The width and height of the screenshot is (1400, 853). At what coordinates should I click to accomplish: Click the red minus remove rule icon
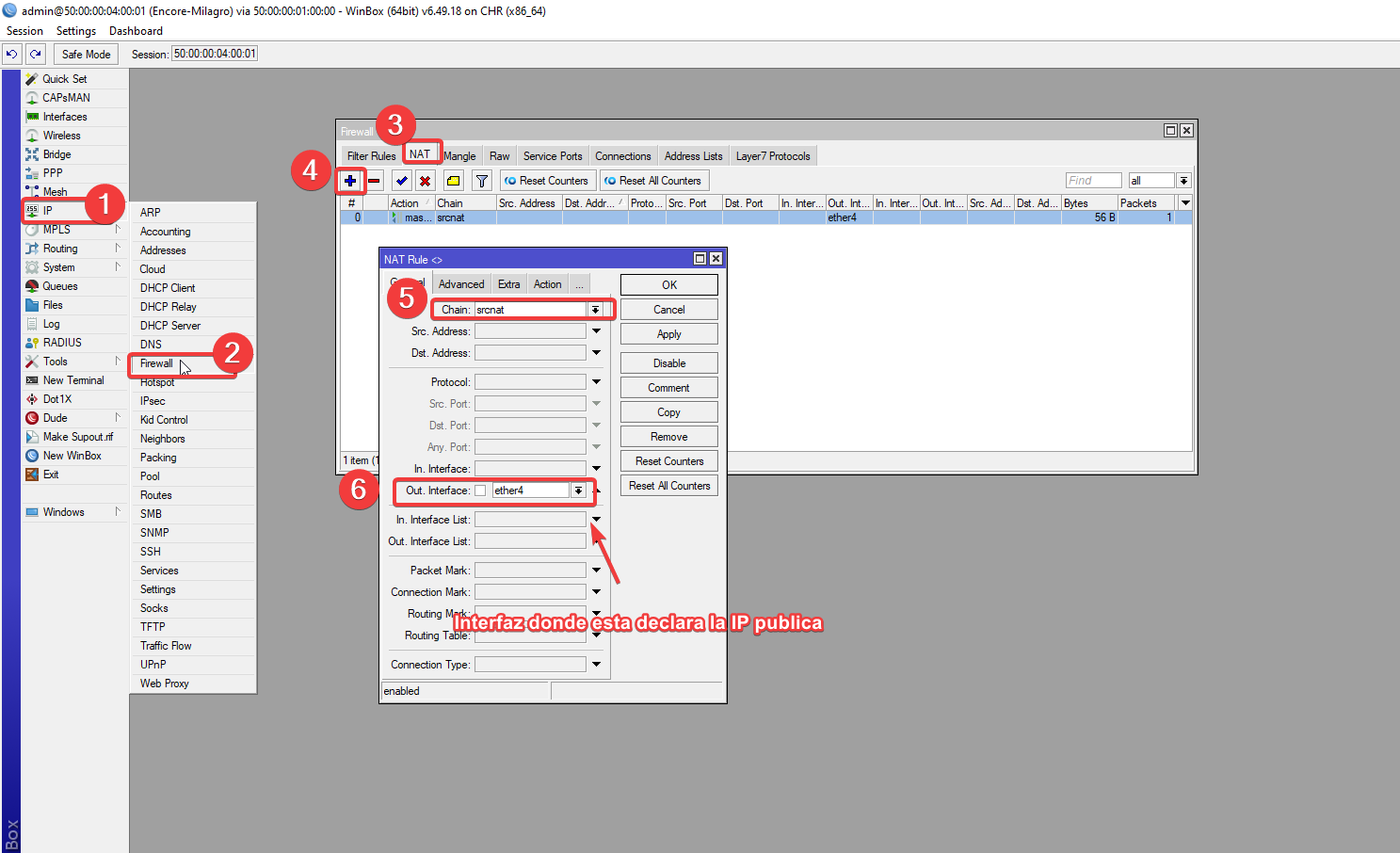(375, 181)
